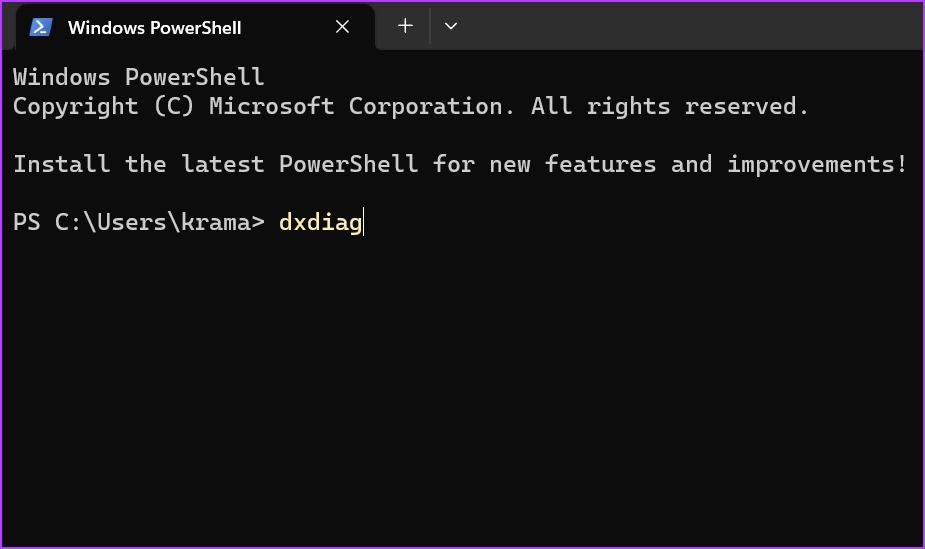This screenshot has height=549, width=925.
Task: Click the word improvements! at line end
Action: click(x=817, y=164)
